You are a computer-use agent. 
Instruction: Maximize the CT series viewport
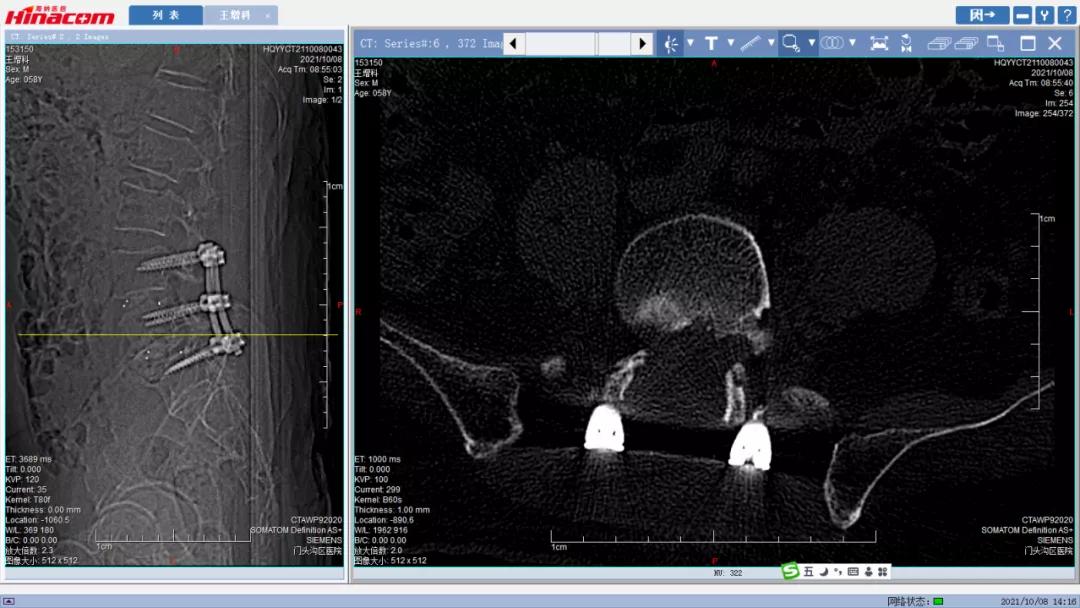click(x=1028, y=43)
